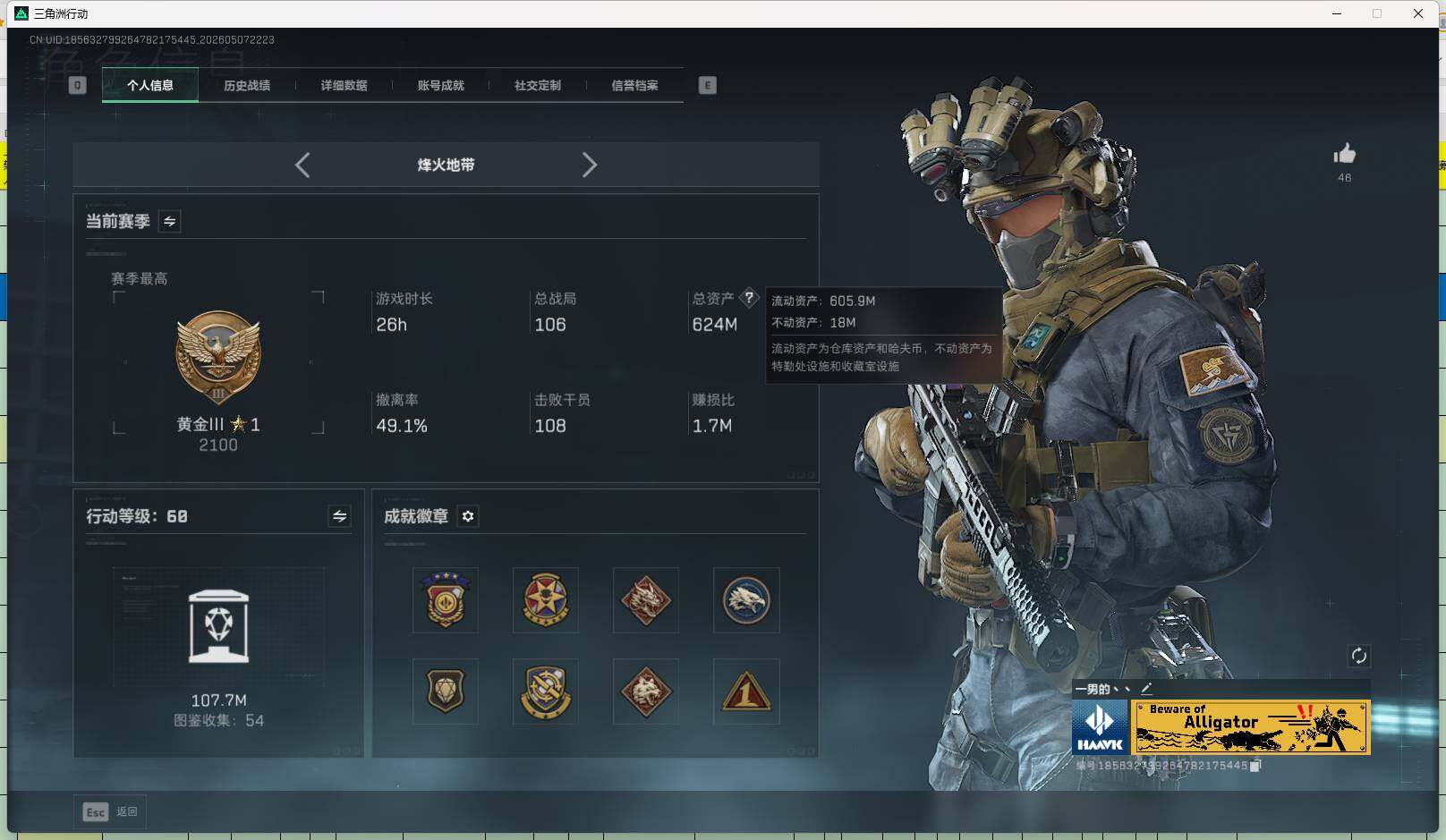Select the triangle number 1 badge
This screenshot has width=1446, height=840.
point(746,692)
